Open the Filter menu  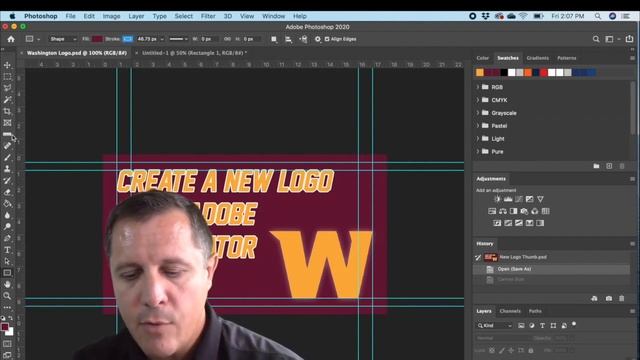point(208,16)
